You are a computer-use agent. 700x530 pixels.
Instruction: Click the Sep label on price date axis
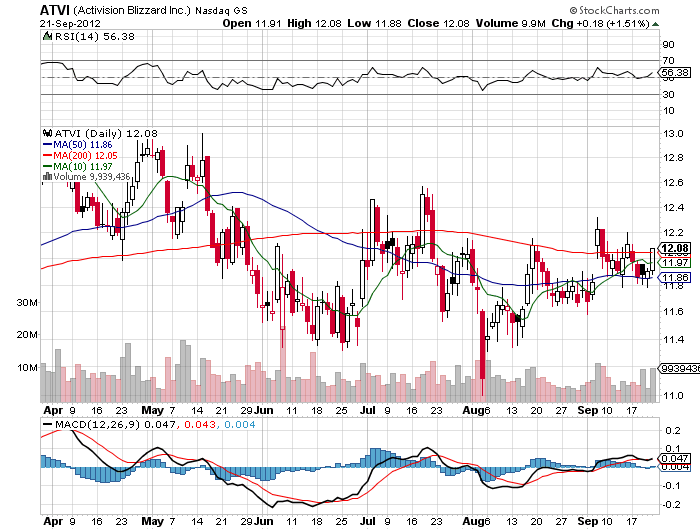pyautogui.click(x=588, y=410)
